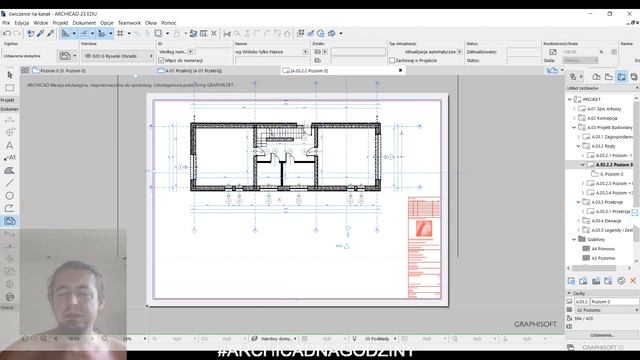
Task: Open the 'Według num.' ID dropdown arrow
Action: pos(190,52)
